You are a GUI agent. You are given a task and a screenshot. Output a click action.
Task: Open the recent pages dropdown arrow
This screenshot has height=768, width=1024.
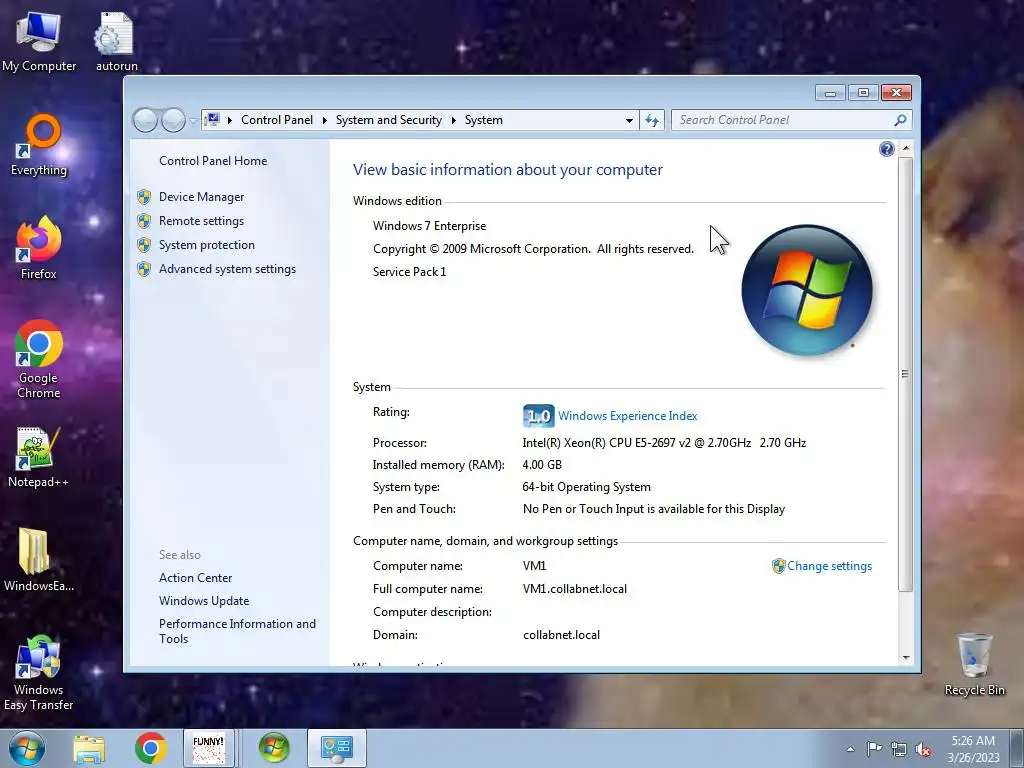(193, 121)
